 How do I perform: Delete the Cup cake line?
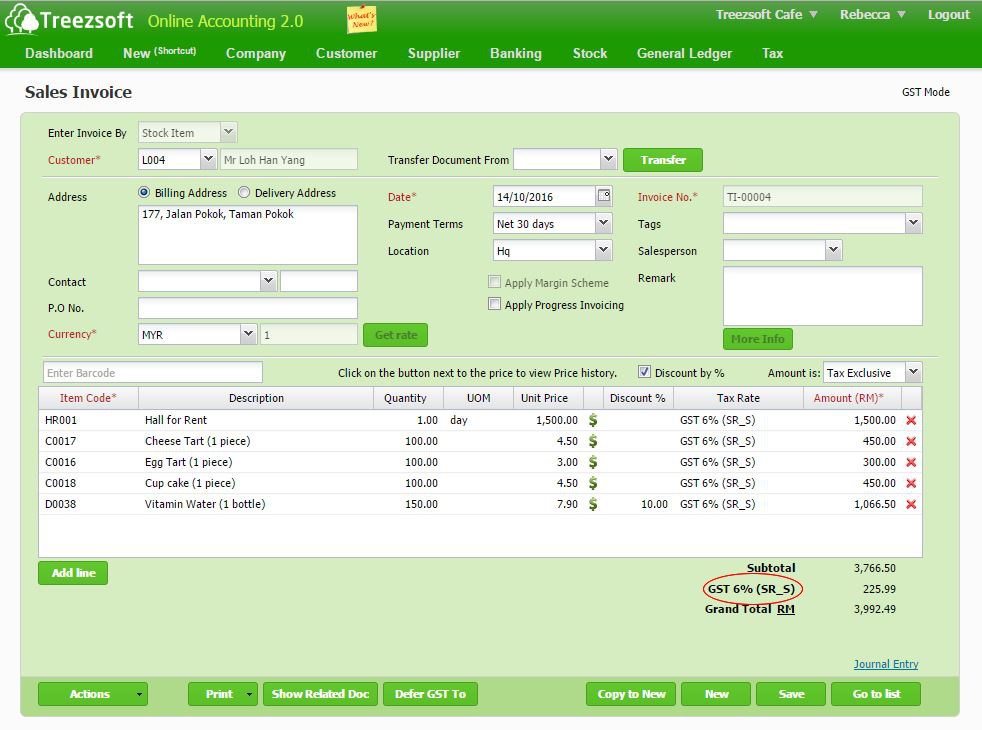911,483
